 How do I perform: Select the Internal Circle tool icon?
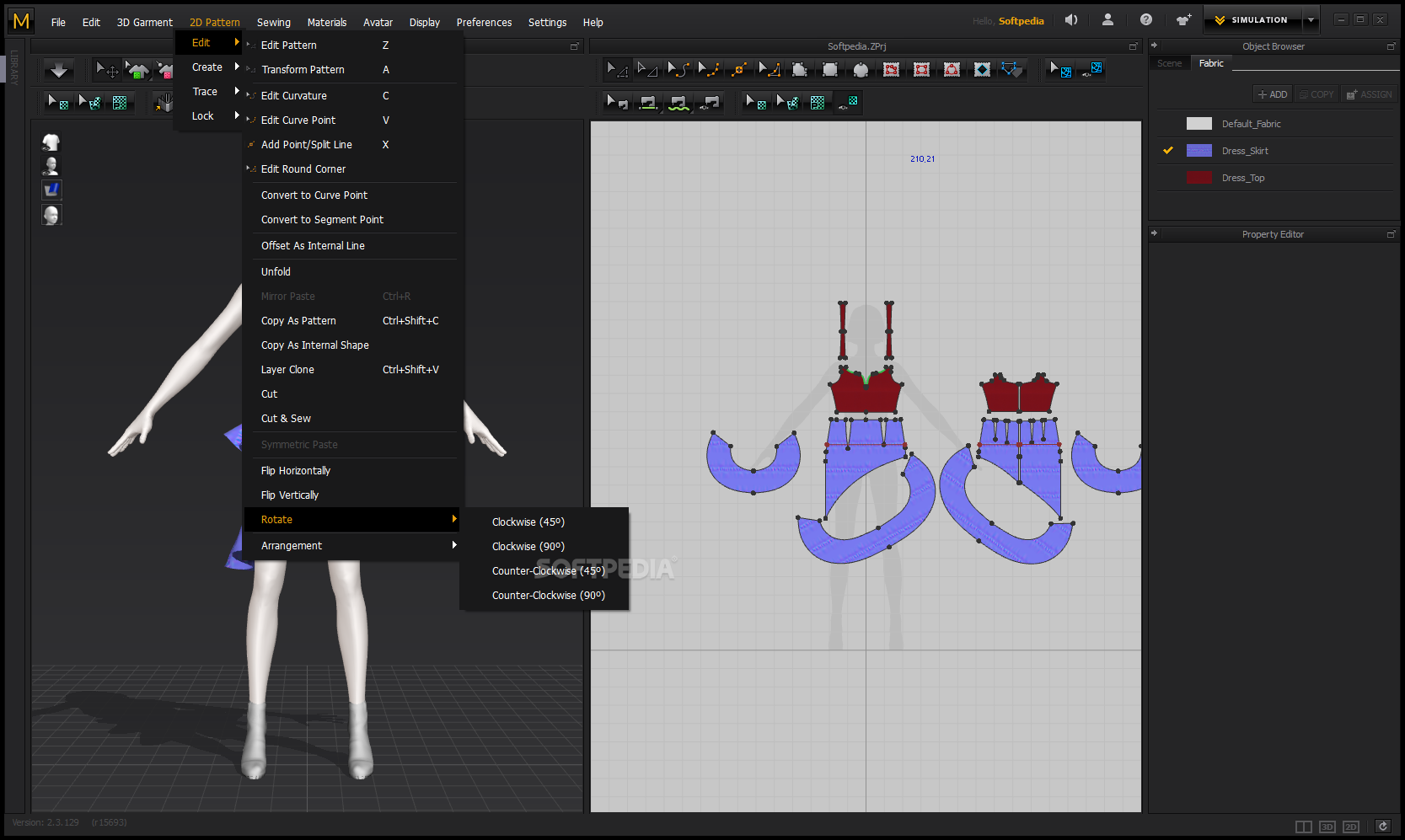click(x=952, y=69)
